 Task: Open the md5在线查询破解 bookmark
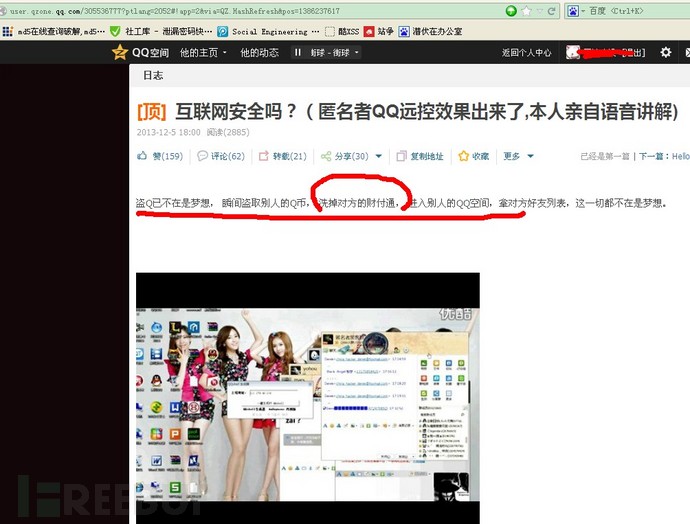(x=61, y=31)
